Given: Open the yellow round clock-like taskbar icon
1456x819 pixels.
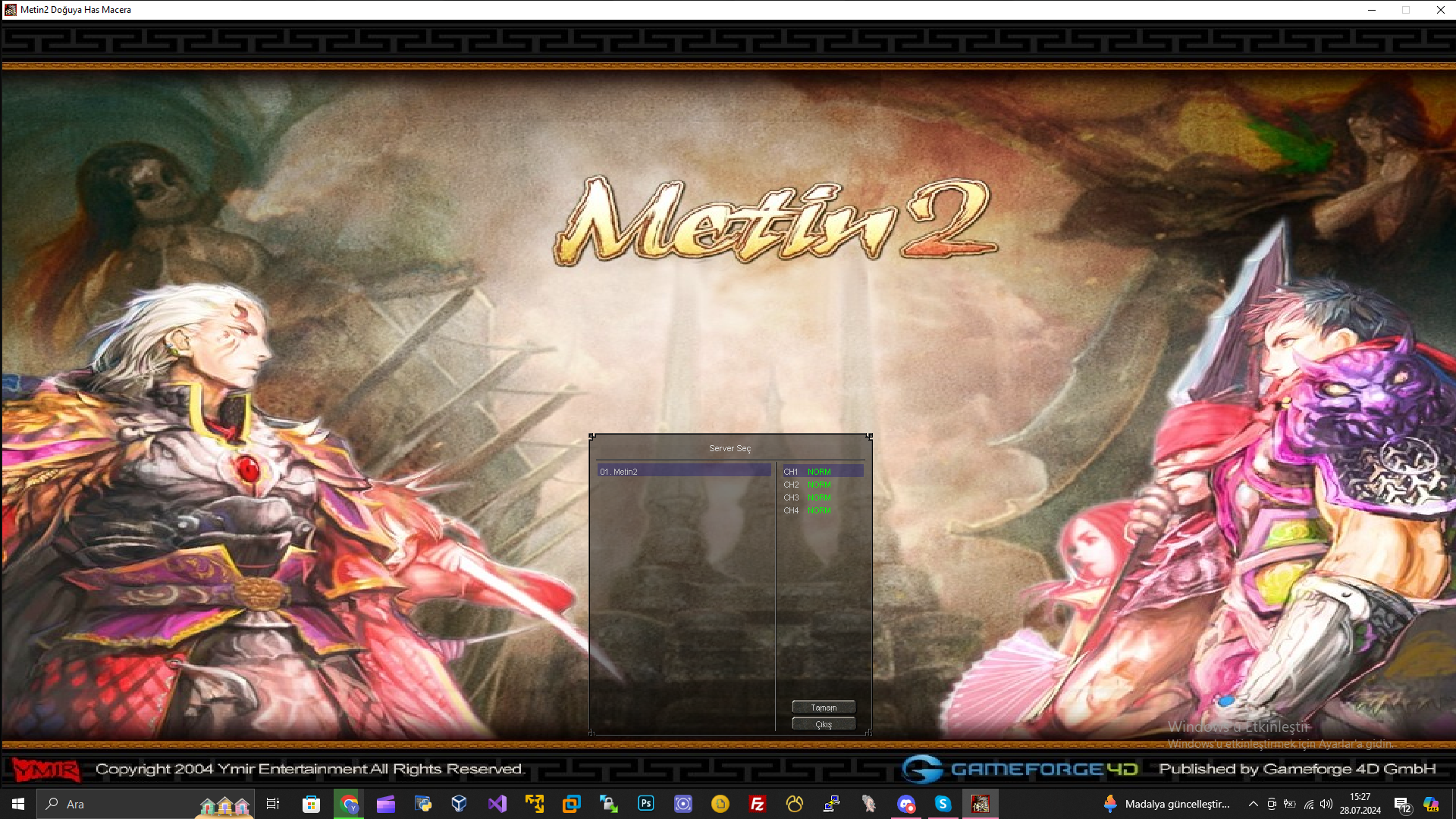Looking at the screenshot, I should [720, 804].
